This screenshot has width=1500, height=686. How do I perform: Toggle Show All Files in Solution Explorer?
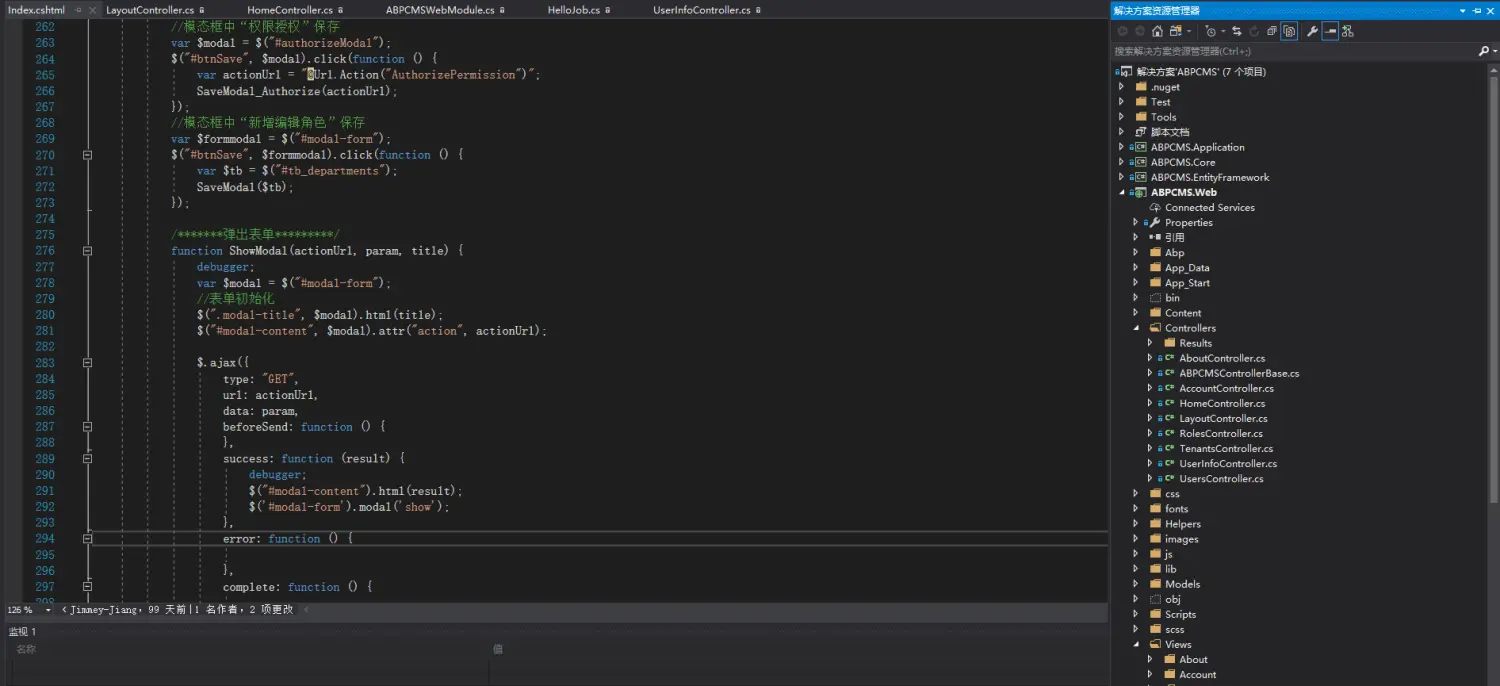point(1289,31)
